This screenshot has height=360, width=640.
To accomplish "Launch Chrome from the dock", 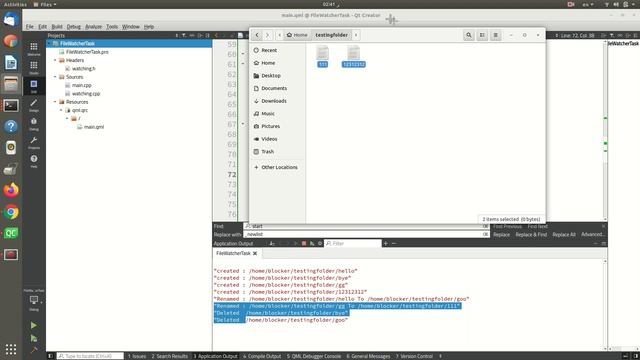I will (x=11, y=212).
